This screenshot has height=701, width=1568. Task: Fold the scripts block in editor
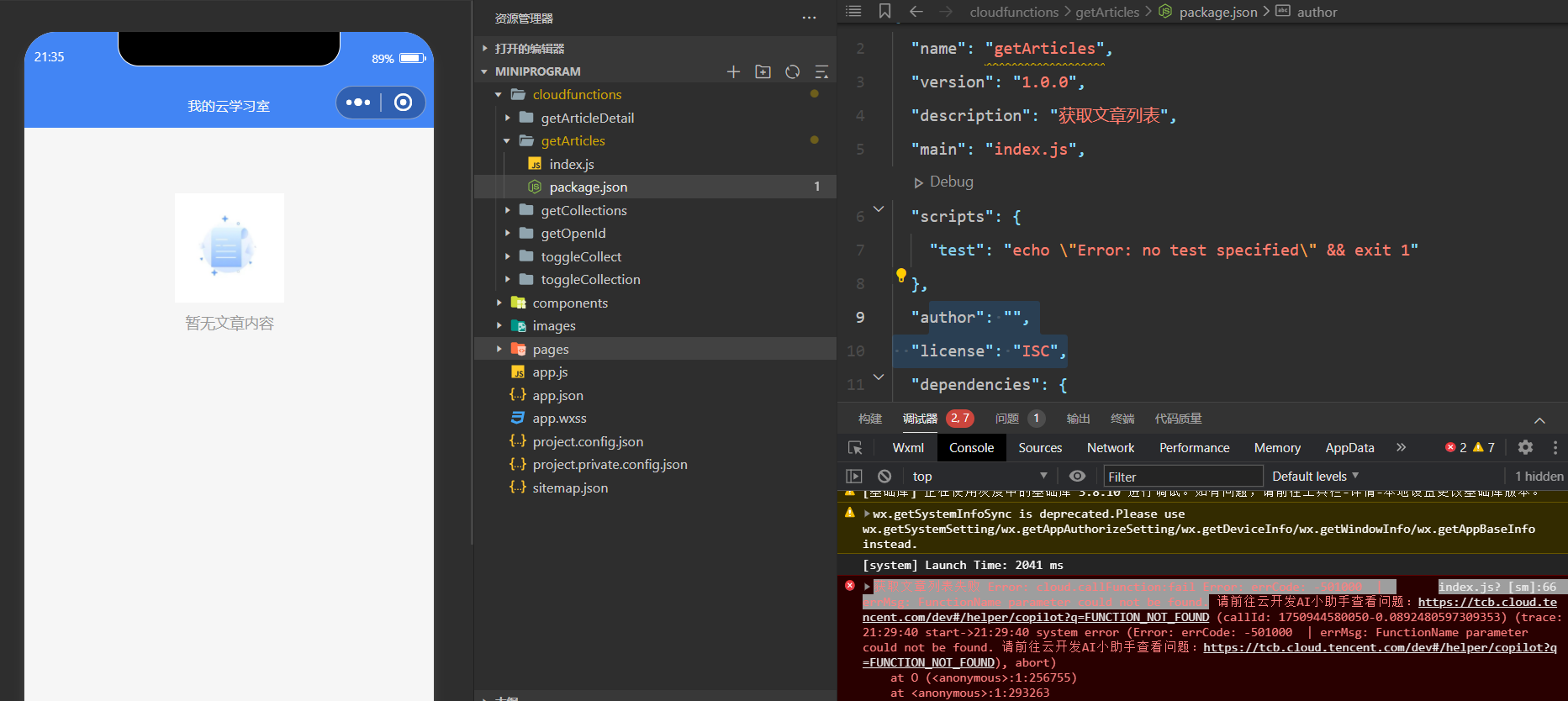click(879, 208)
